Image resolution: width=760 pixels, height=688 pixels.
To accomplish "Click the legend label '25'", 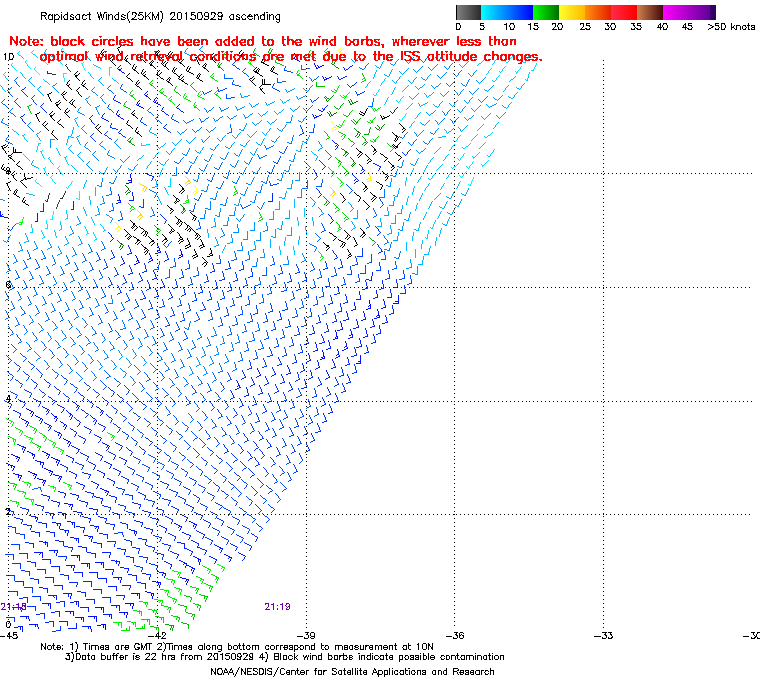I will (x=585, y=27).
